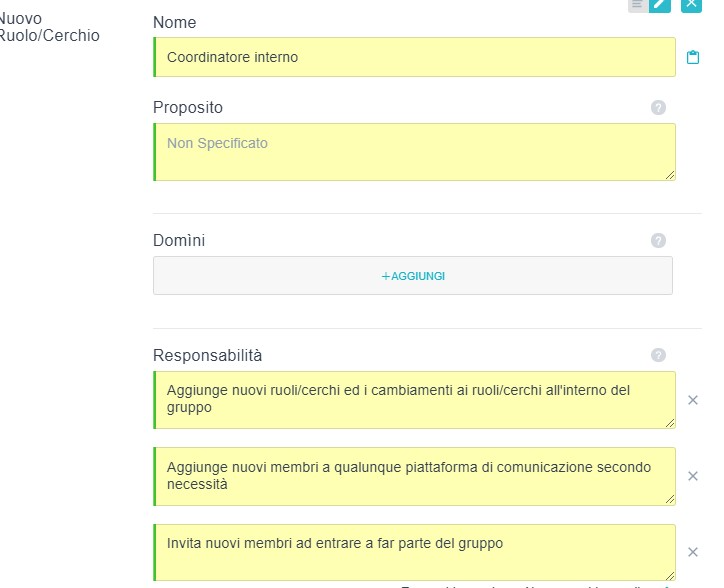Click the +AGGIUNGI button under Domìni
The height and width of the screenshot is (588, 724).
(413, 276)
